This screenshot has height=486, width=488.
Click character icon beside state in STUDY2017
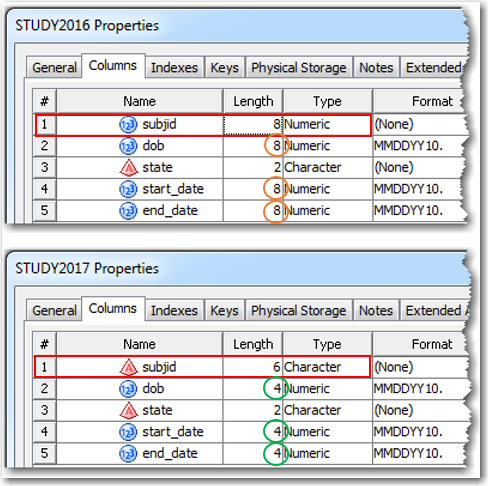(x=129, y=410)
